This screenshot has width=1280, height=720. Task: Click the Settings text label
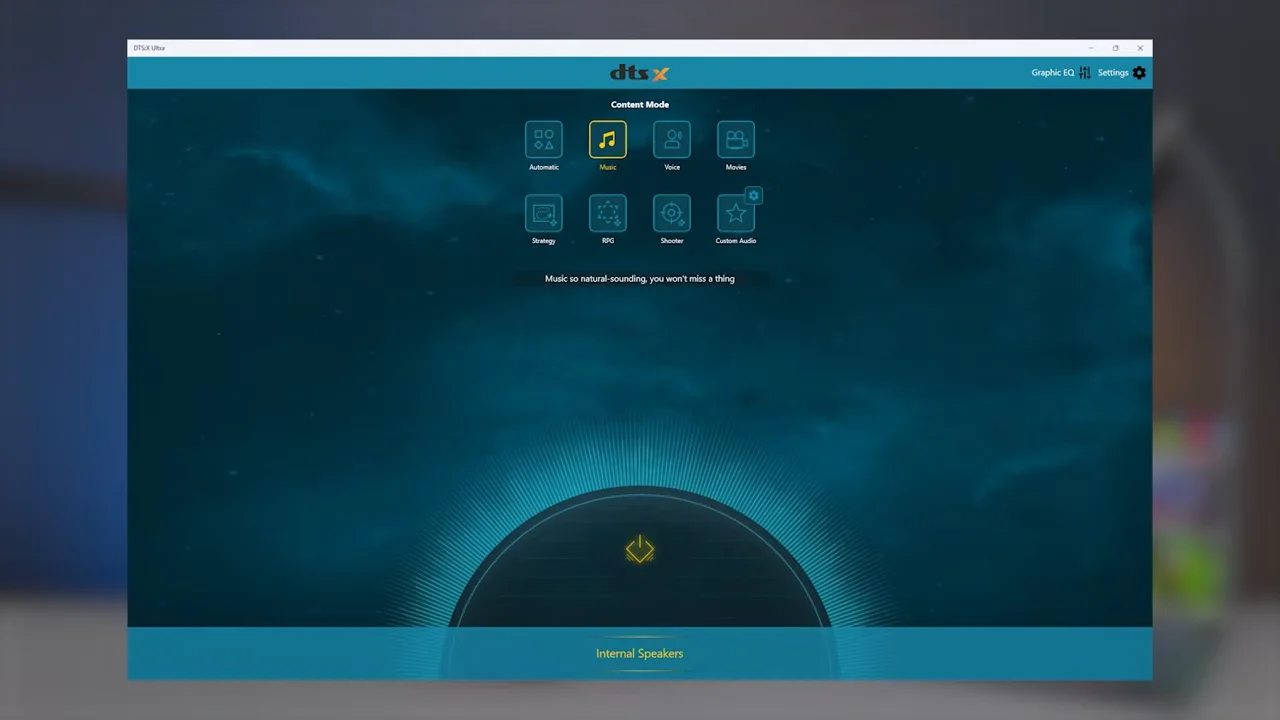click(x=1113, y=73)
